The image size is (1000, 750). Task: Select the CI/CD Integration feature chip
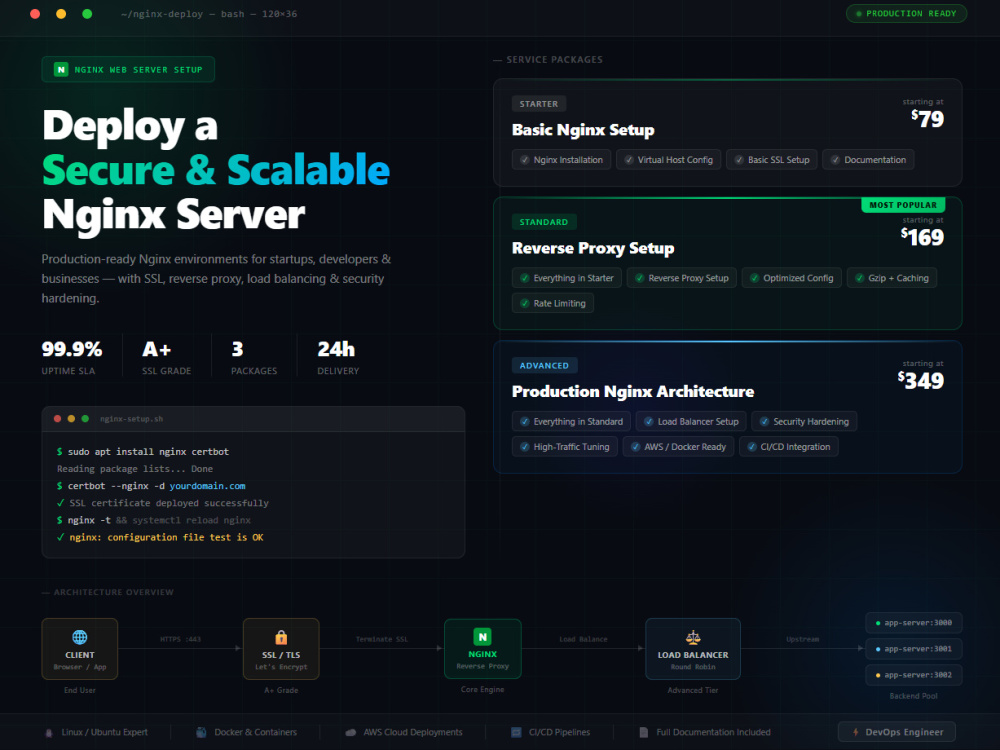[x=789, y=447]
